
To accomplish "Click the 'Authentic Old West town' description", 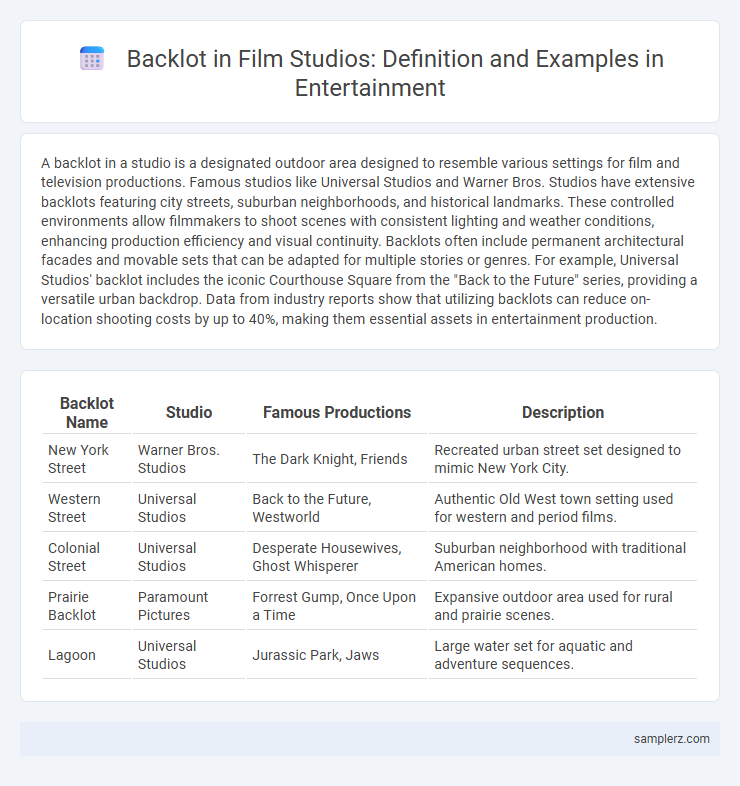I will tap(563, 508).
